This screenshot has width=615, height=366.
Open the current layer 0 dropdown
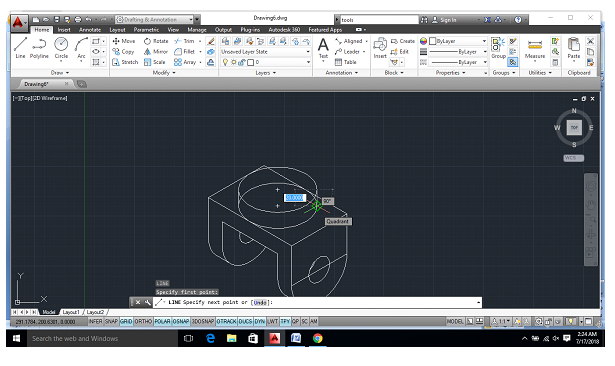(265, 62)
